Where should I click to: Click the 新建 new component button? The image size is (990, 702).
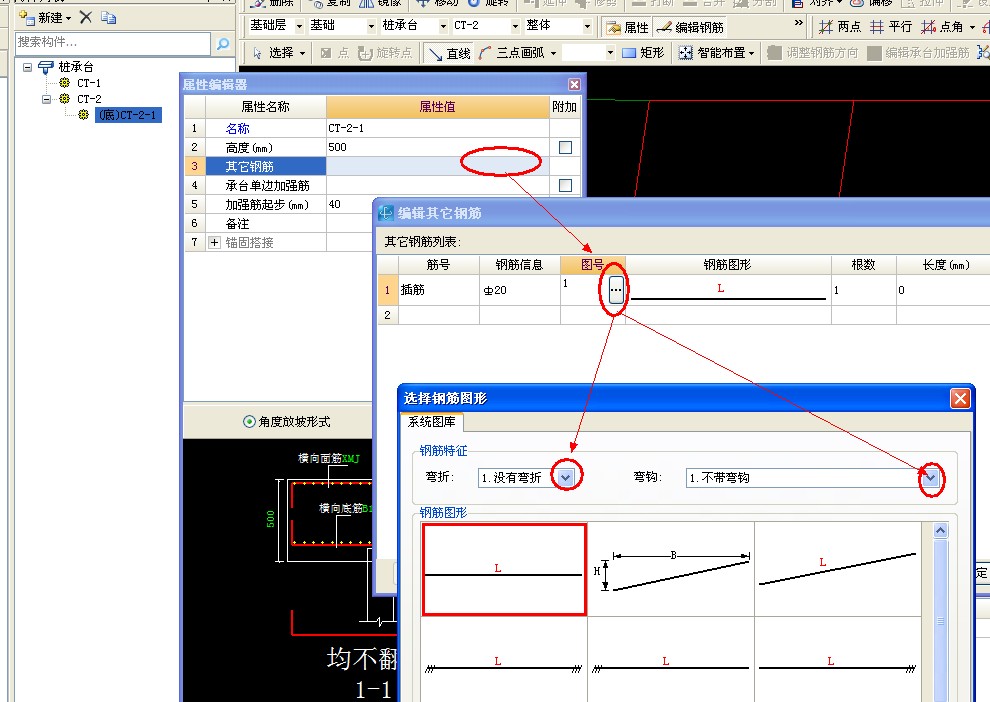(x=45, y=17)
